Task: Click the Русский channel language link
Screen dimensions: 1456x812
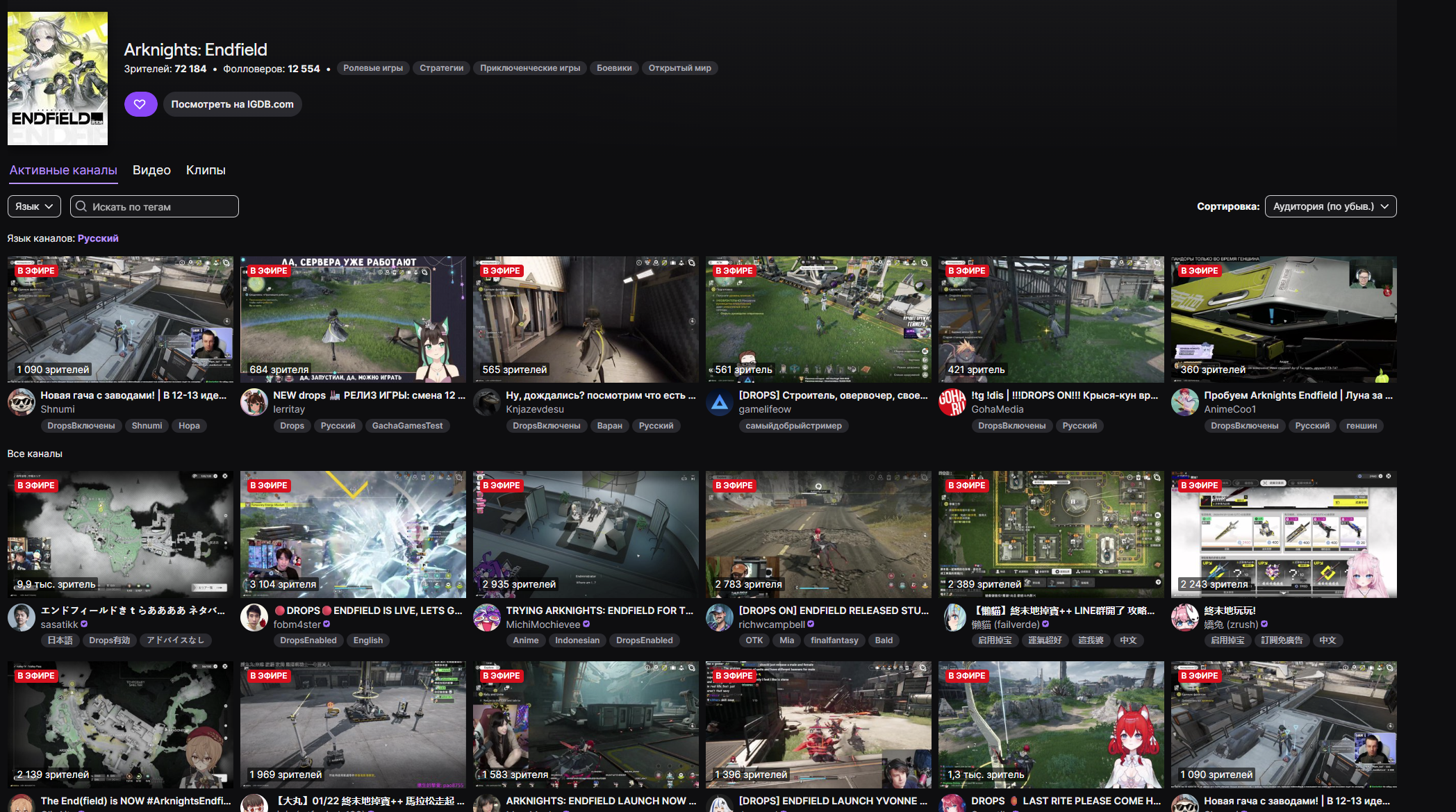Action: tap(98, 238)
